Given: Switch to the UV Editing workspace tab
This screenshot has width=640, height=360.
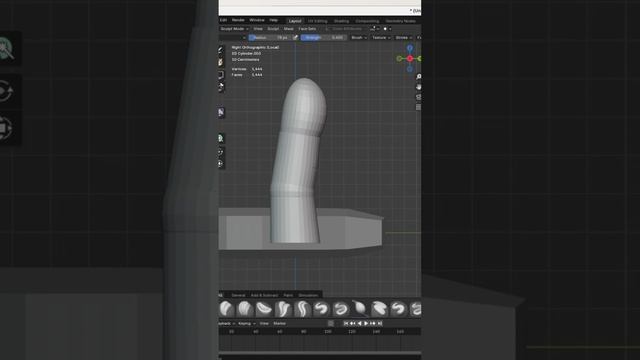Looking at the screenshot, I should pyautogui.click(x=318, y=21).
